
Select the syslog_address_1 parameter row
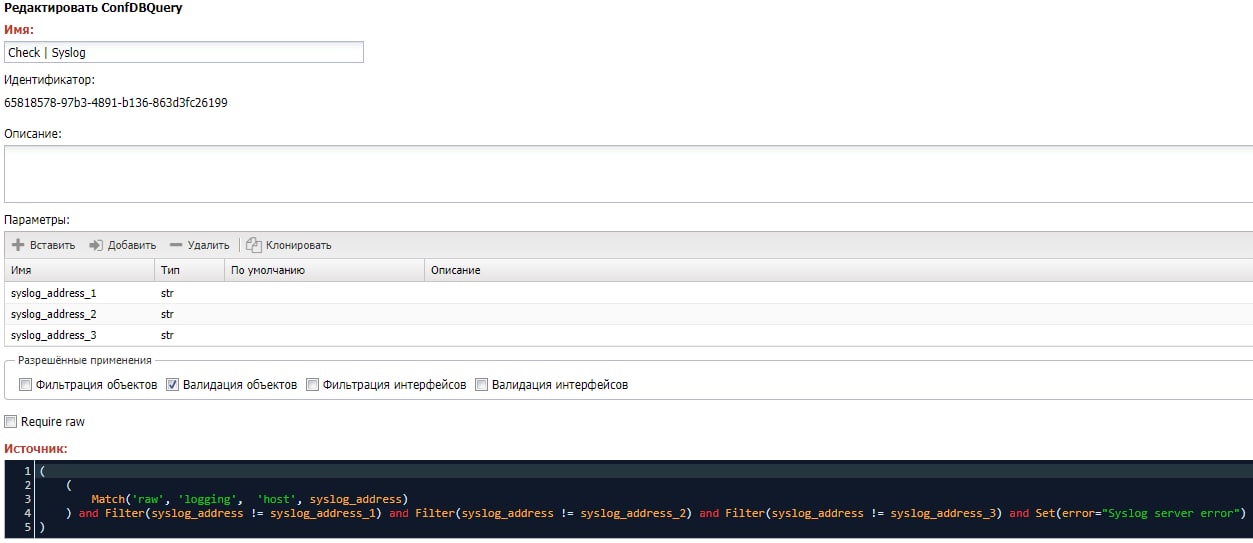pyautogui.click(x=628, y=293)
